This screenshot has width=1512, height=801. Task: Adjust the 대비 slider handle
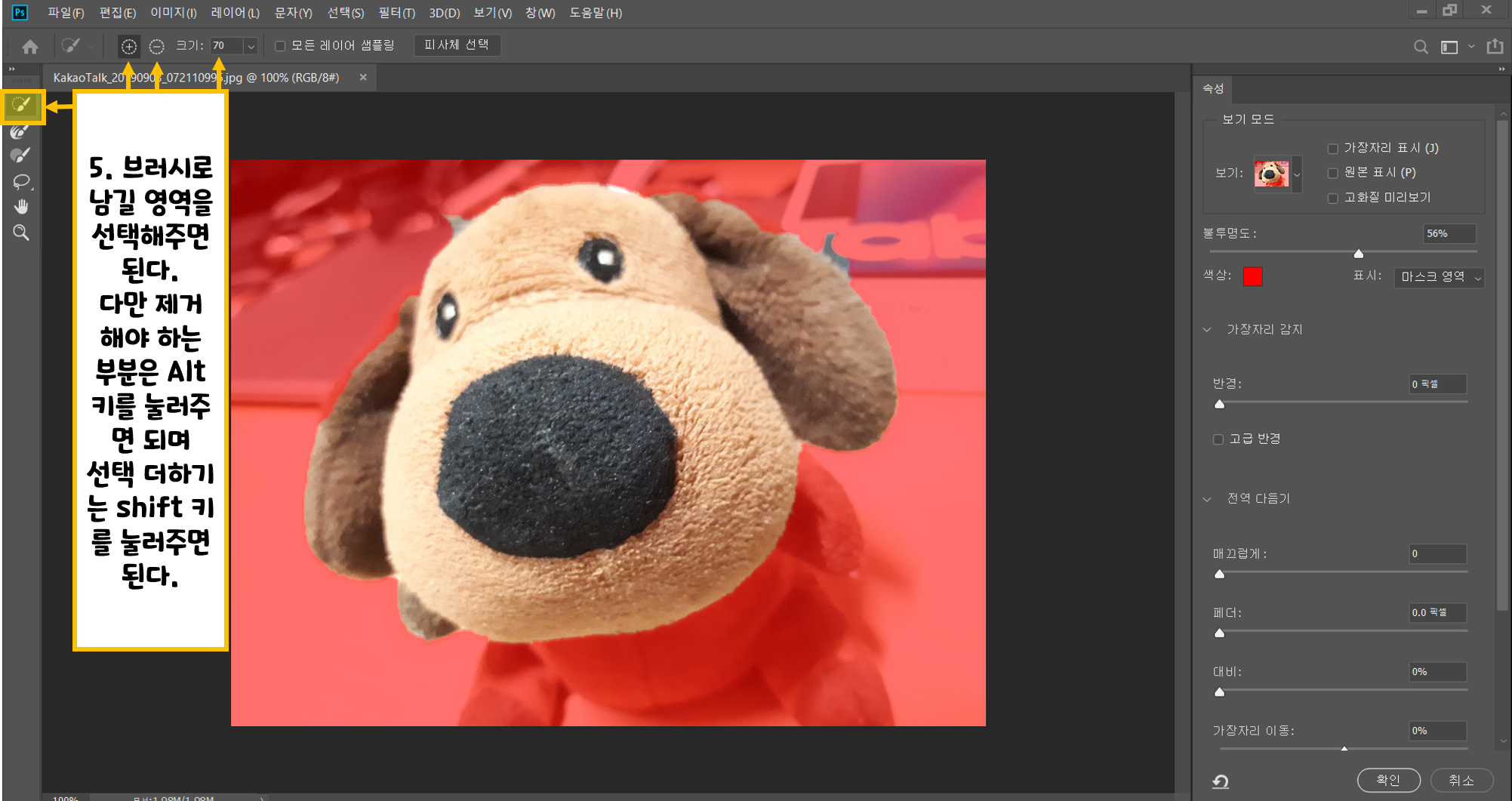[x=1220, y=692]
